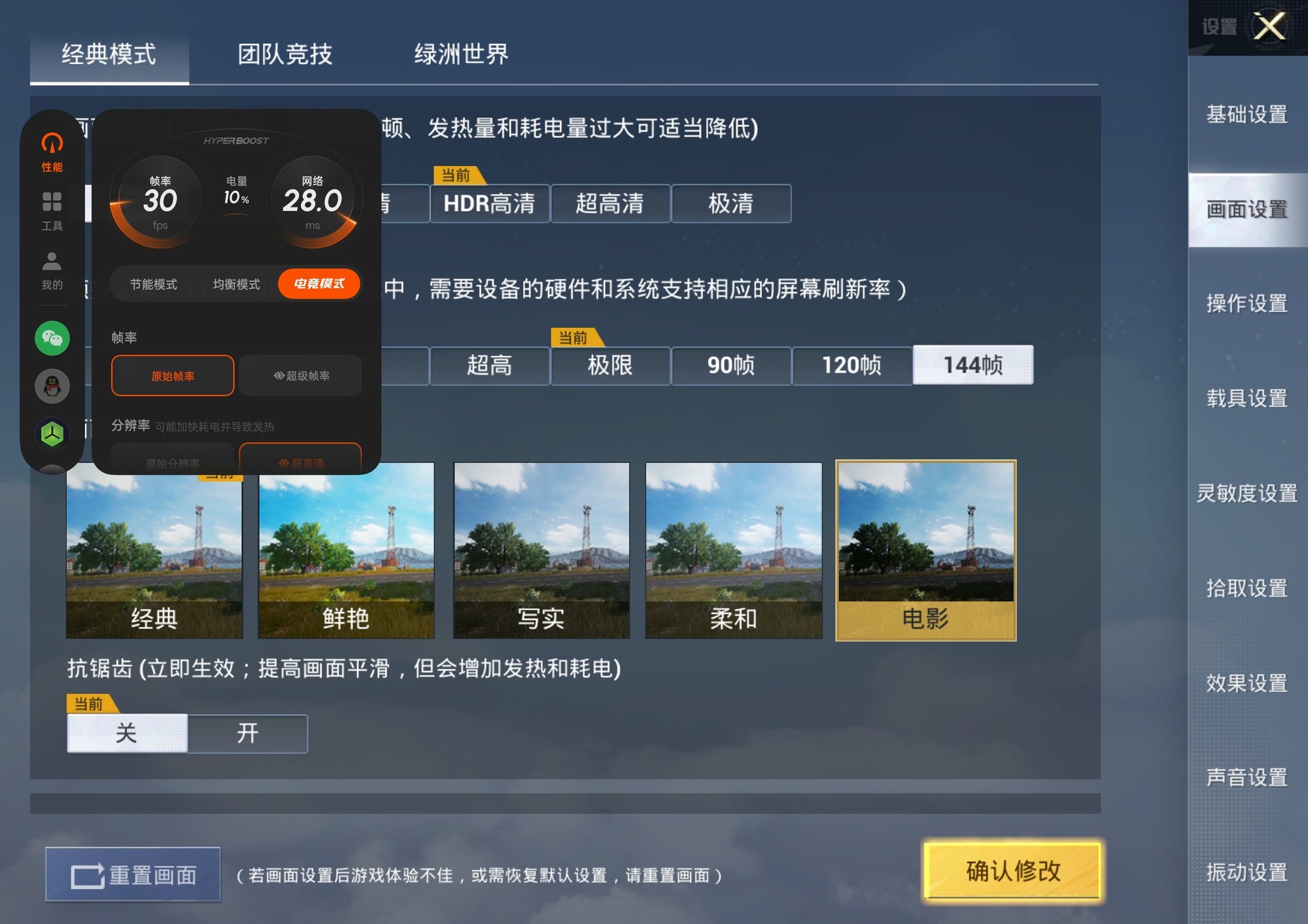This screenshot has height=924, width=1308.
Task: Switch to 团队竞技 tab
Action: 285,54
